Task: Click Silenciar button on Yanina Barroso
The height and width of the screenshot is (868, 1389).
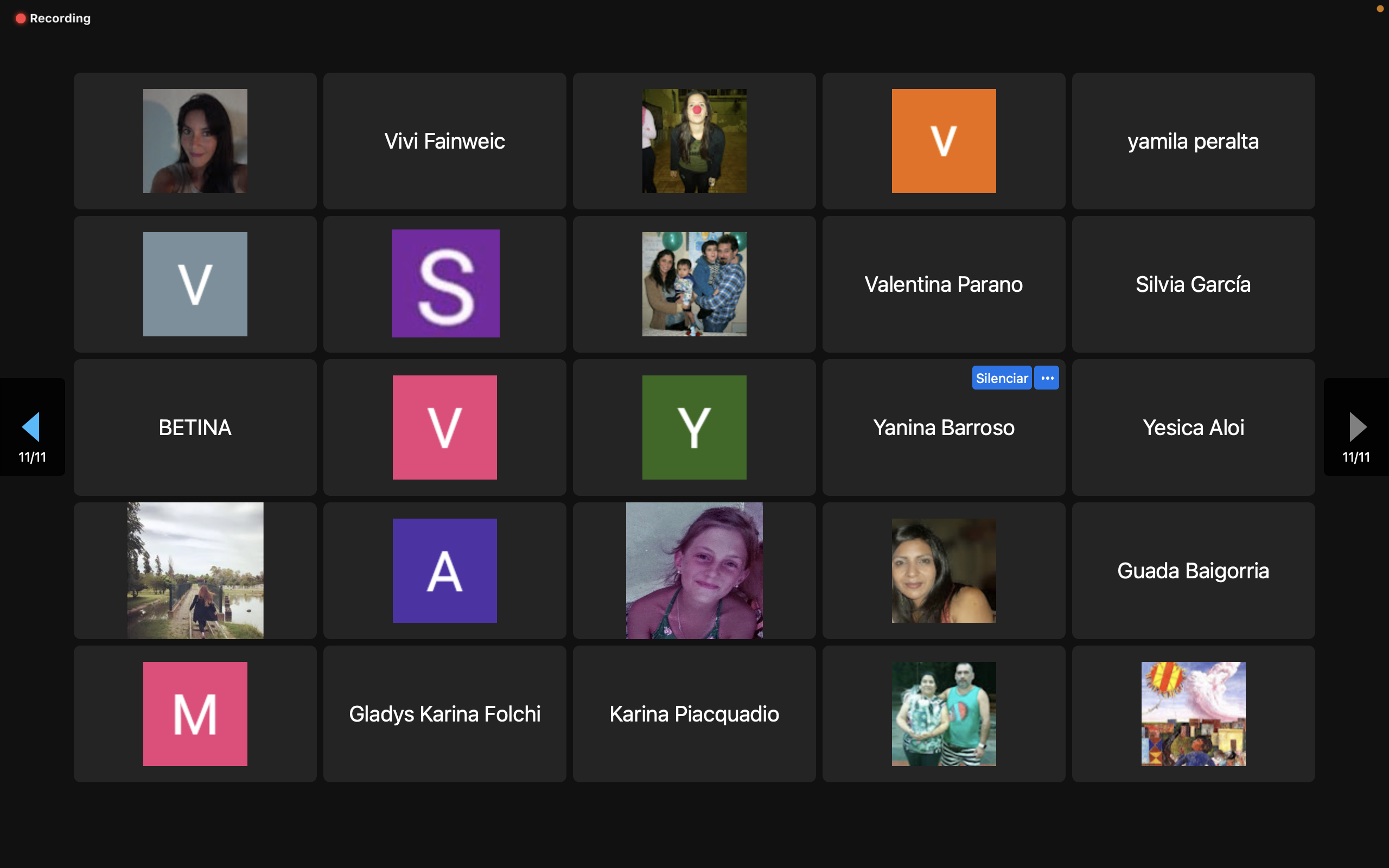Action: [x=1002, y=378]
